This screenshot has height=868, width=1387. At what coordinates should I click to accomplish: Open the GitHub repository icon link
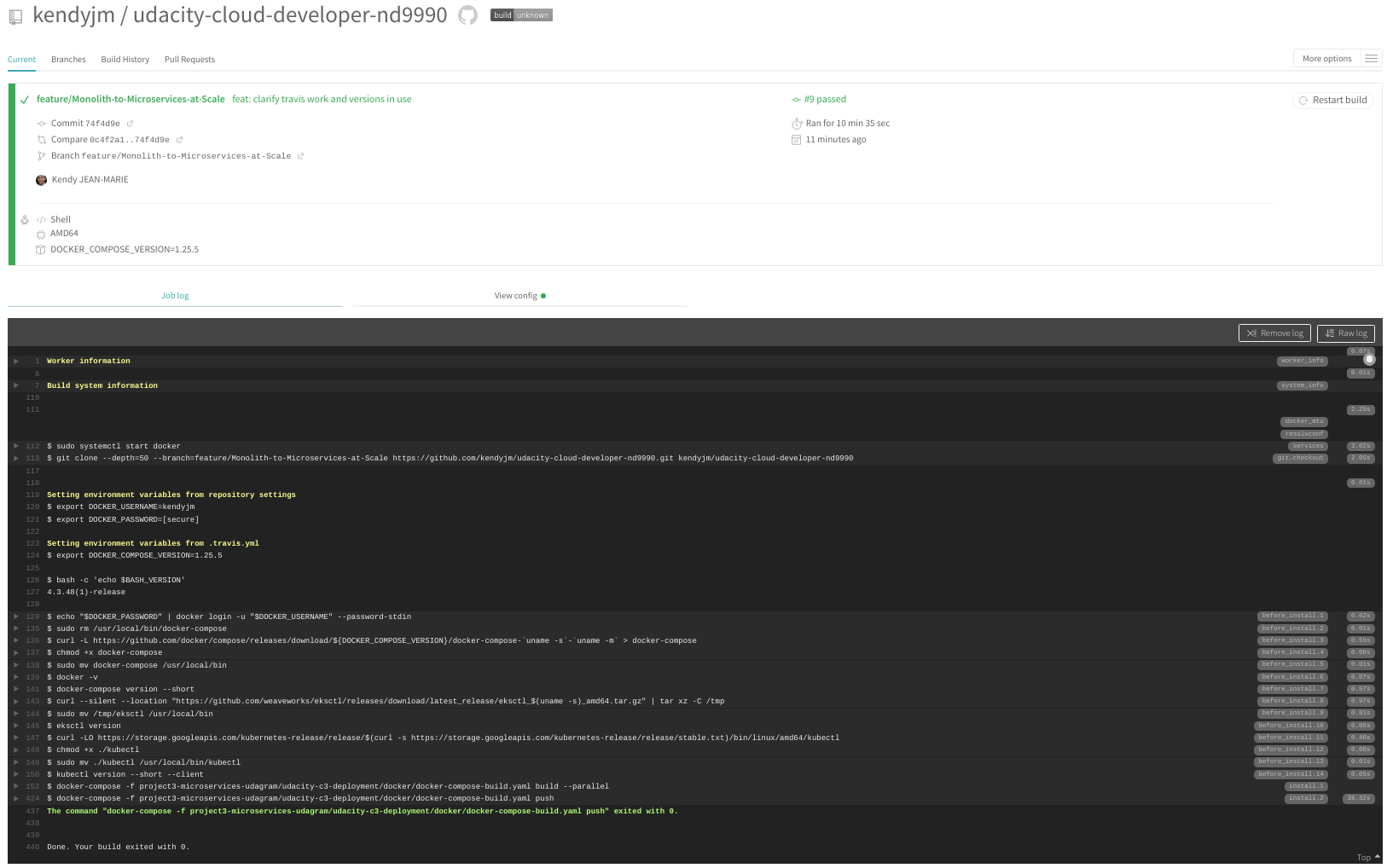point(467,15)
